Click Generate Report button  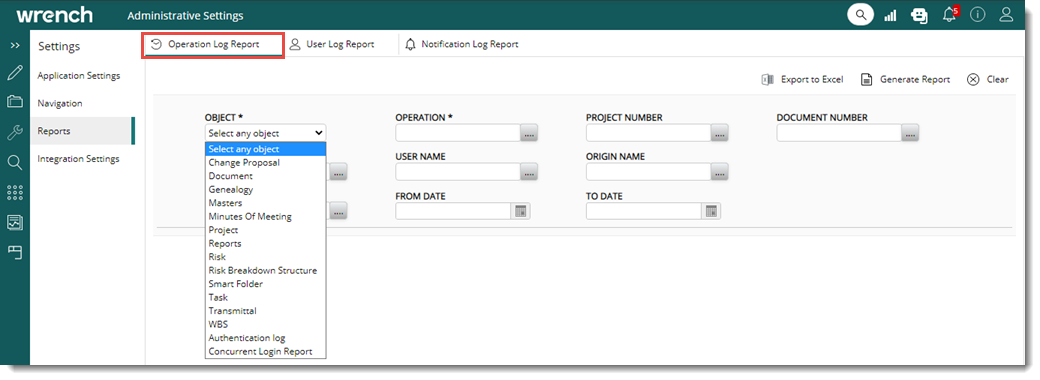click(x=905, y=80)
